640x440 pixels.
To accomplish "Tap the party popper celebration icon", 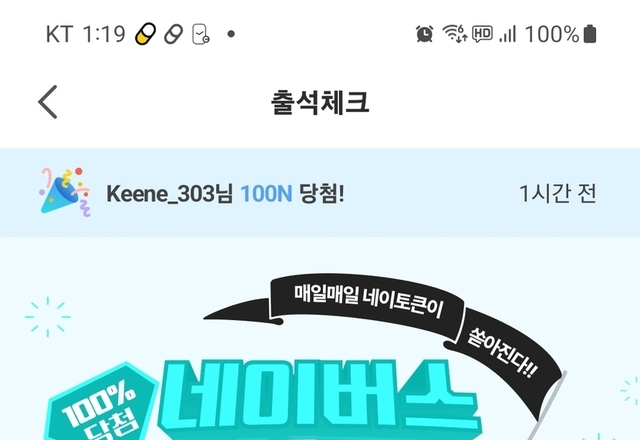I will point(65,192).
